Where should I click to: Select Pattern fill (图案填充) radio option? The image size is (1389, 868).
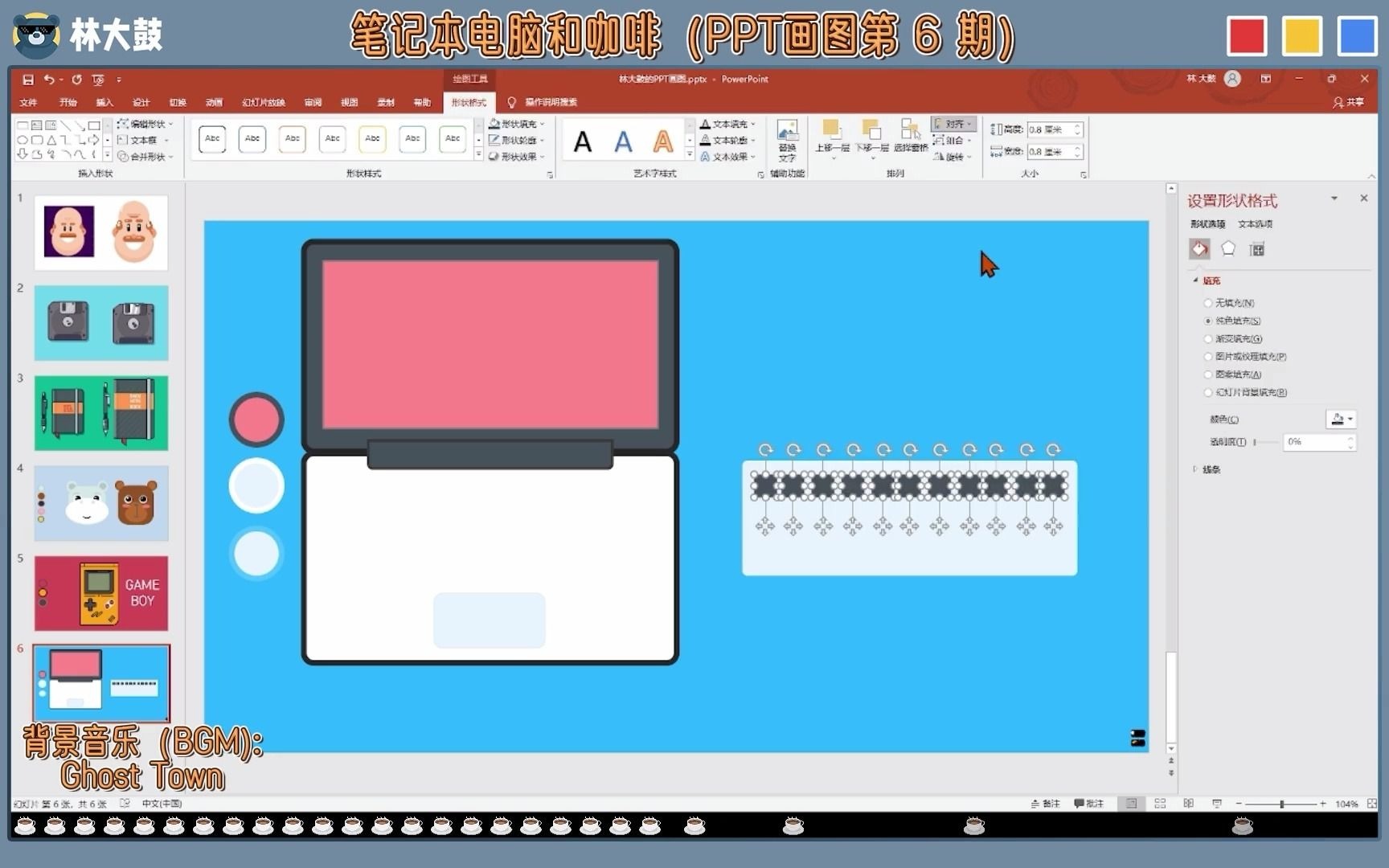[x=1207, y=375]
